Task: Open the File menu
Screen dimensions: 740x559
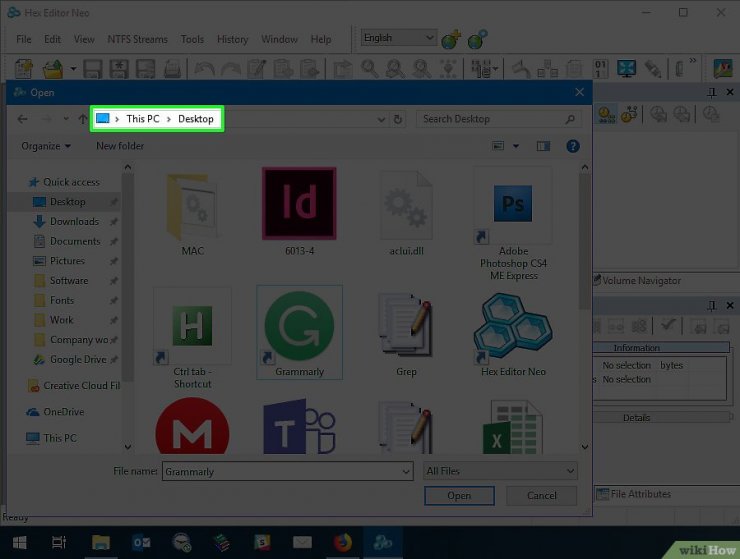Action: pyautogui.click(x=24, y=39)
